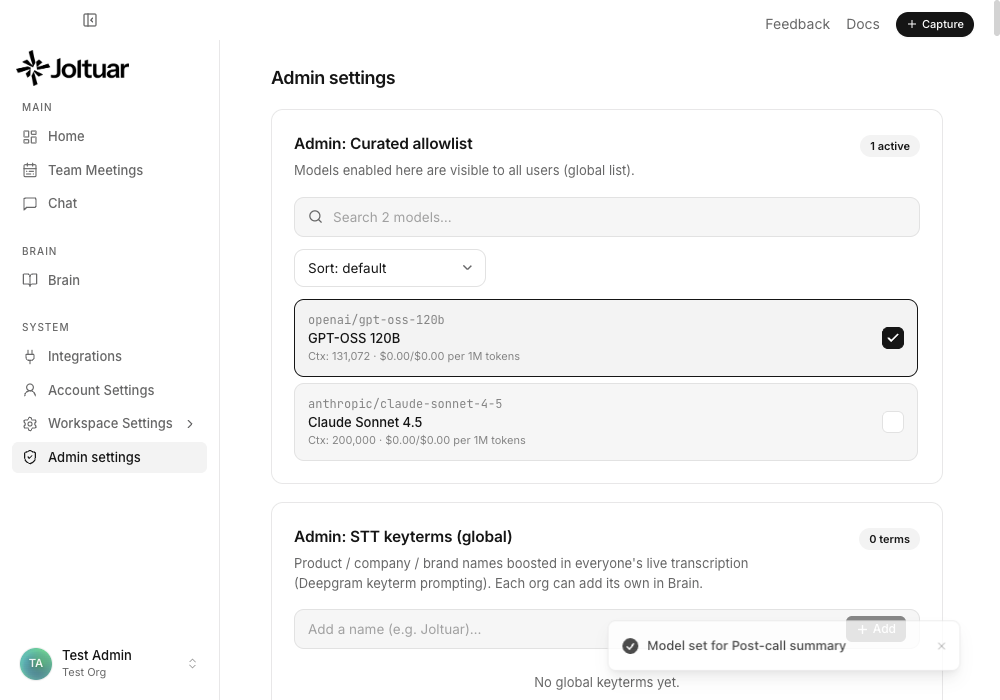Click the Chat bubble icon
The width and height of the screenshot is (1000, 700).
(30, 203)
